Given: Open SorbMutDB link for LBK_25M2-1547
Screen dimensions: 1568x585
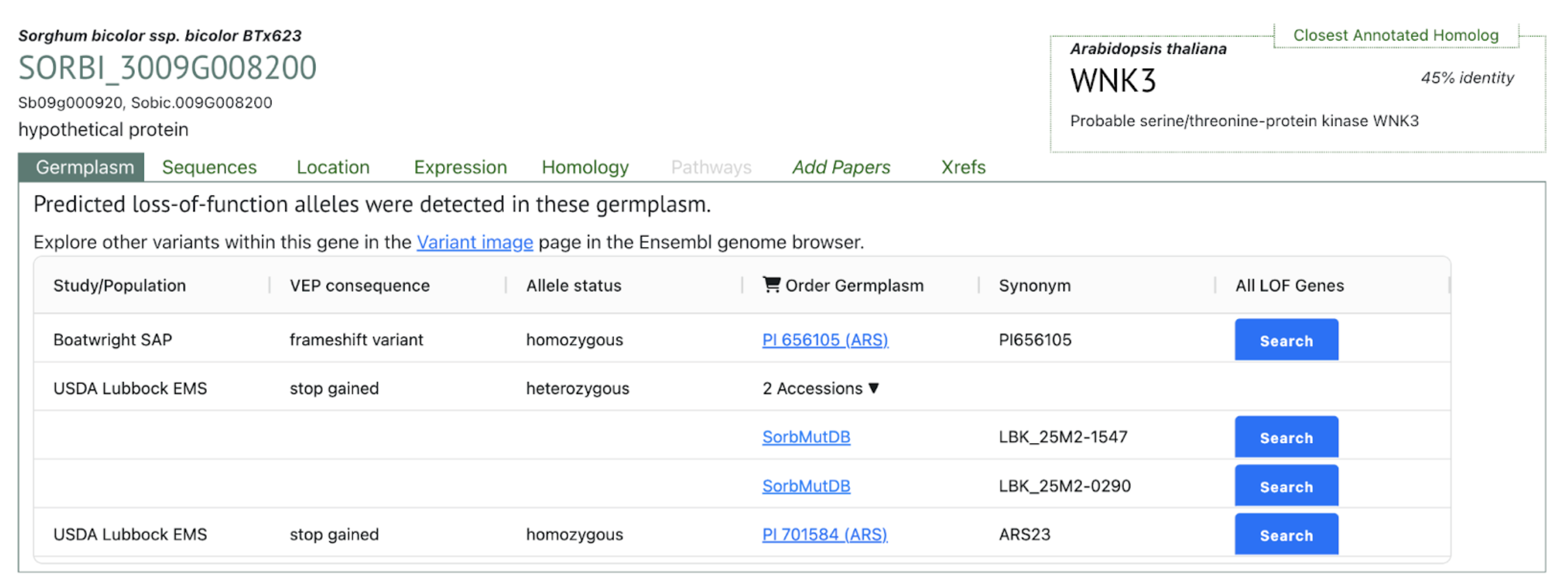Looking at the screenshot, I should (806, 437).
